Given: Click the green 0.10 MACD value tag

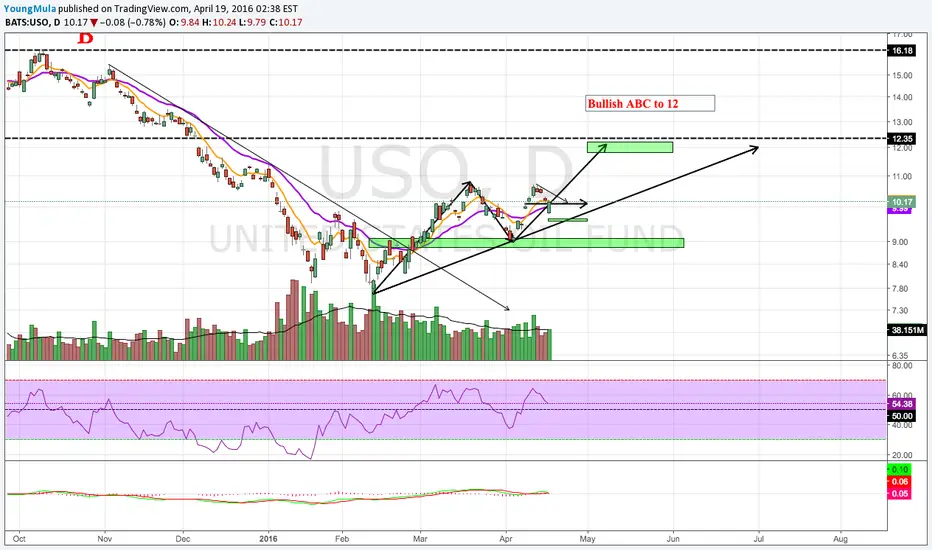Looking at the screenshot, I should coord(899,470).
